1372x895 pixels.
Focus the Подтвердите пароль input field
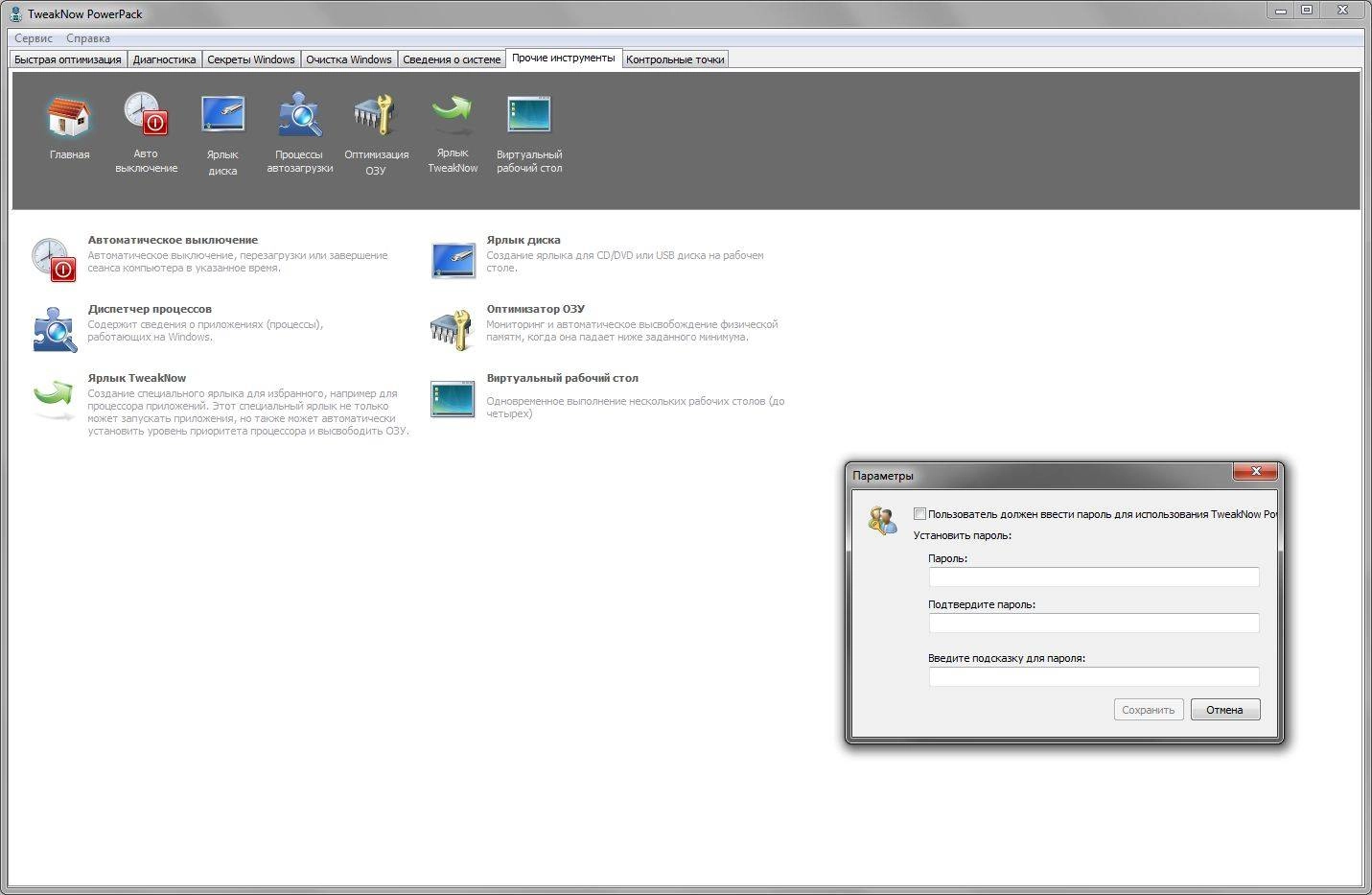point(1093,623)
